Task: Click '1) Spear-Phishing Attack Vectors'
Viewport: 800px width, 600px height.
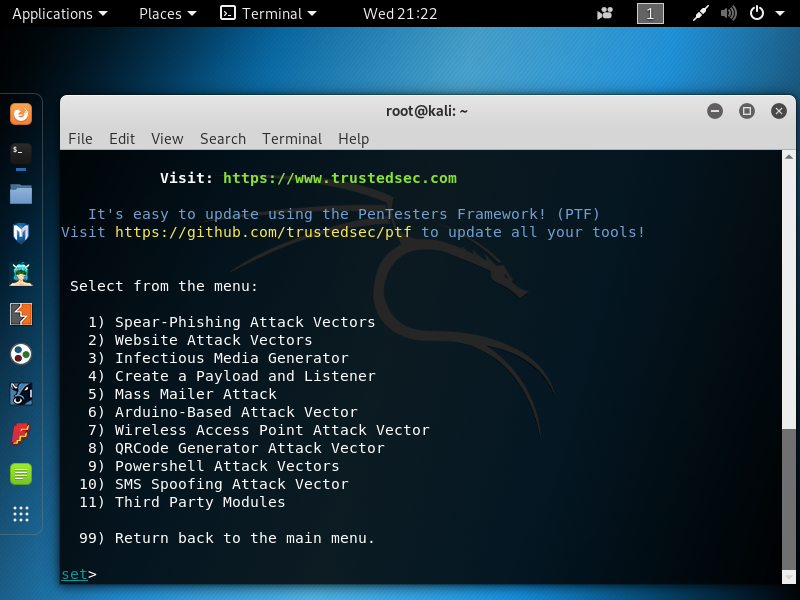Action: point(232,322)
